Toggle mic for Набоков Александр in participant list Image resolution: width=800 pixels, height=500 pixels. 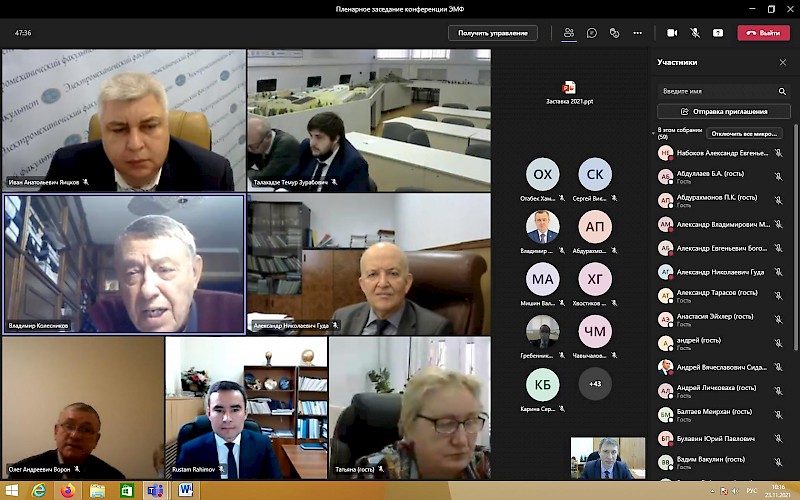[777, 153]
